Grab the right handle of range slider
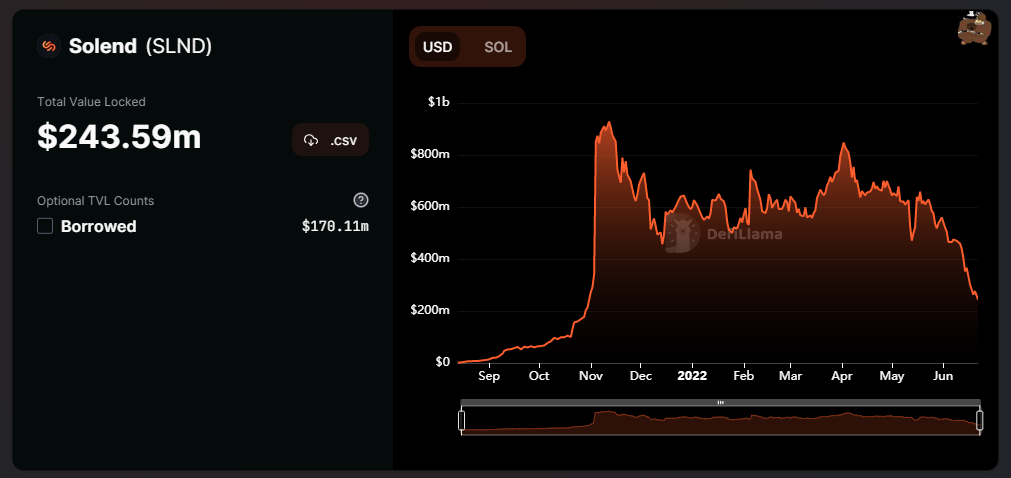Image resolution: width=1011 pixels, height=478 pixels. click(x=979, y=421)
